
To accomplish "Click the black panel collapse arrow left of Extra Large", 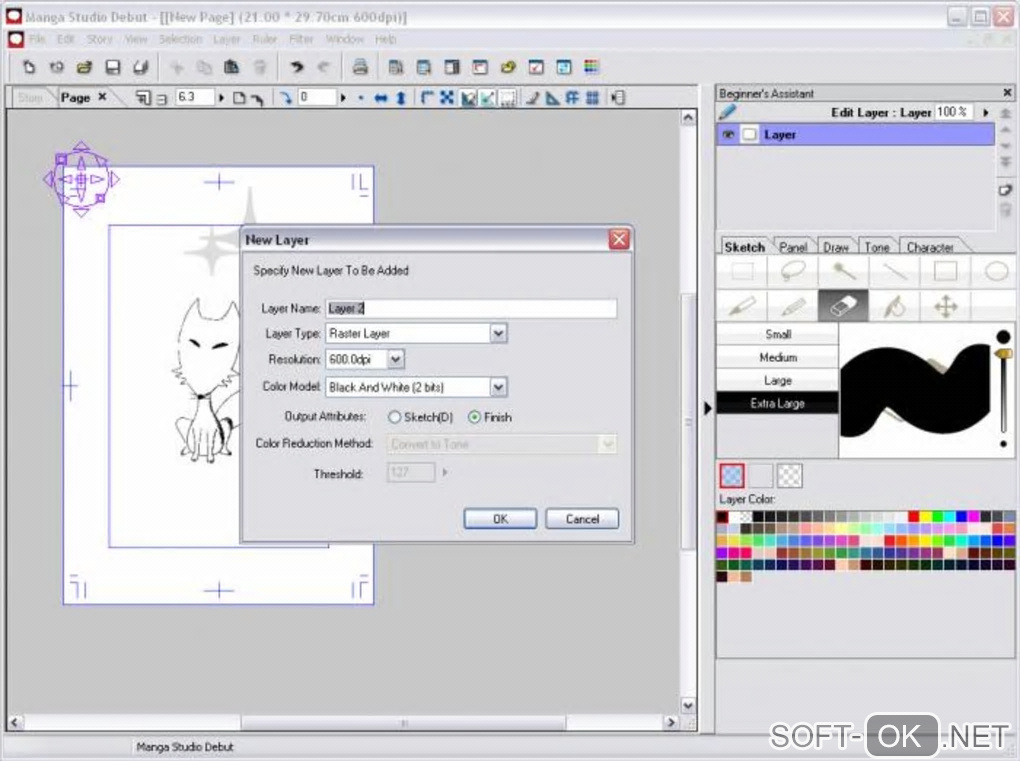I will [x=708, y=408].
